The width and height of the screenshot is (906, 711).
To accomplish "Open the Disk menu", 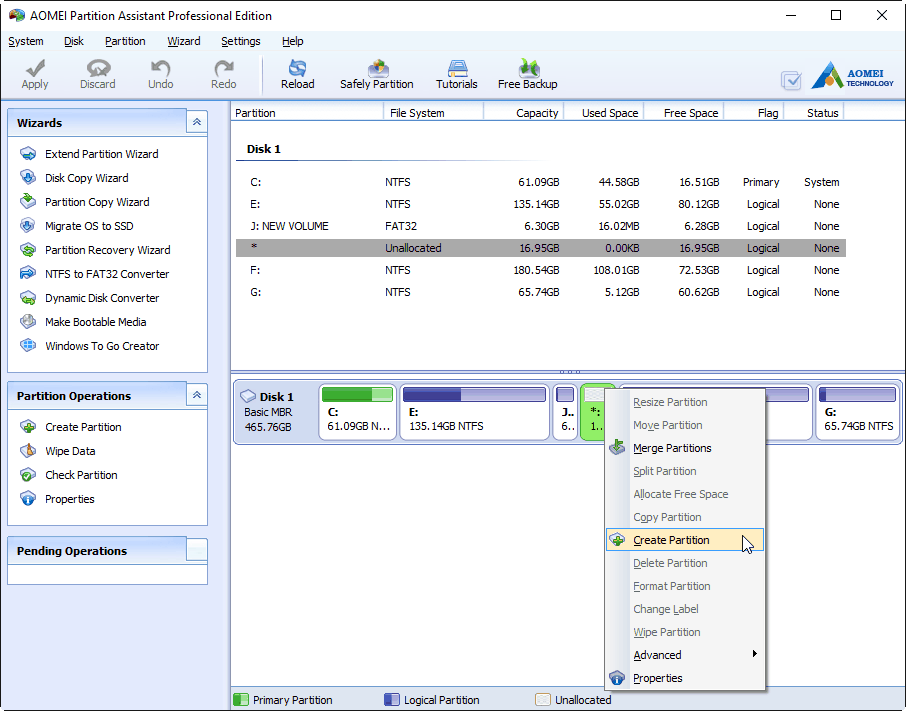I will (x=74, y=41).
